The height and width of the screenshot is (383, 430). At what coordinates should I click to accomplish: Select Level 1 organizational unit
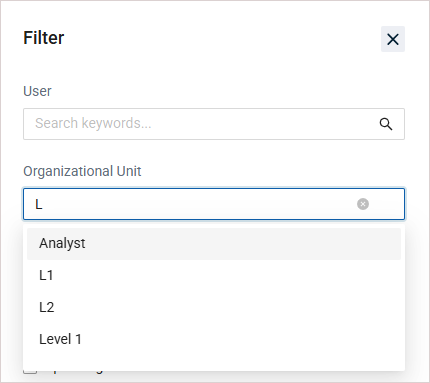point(214,340)
